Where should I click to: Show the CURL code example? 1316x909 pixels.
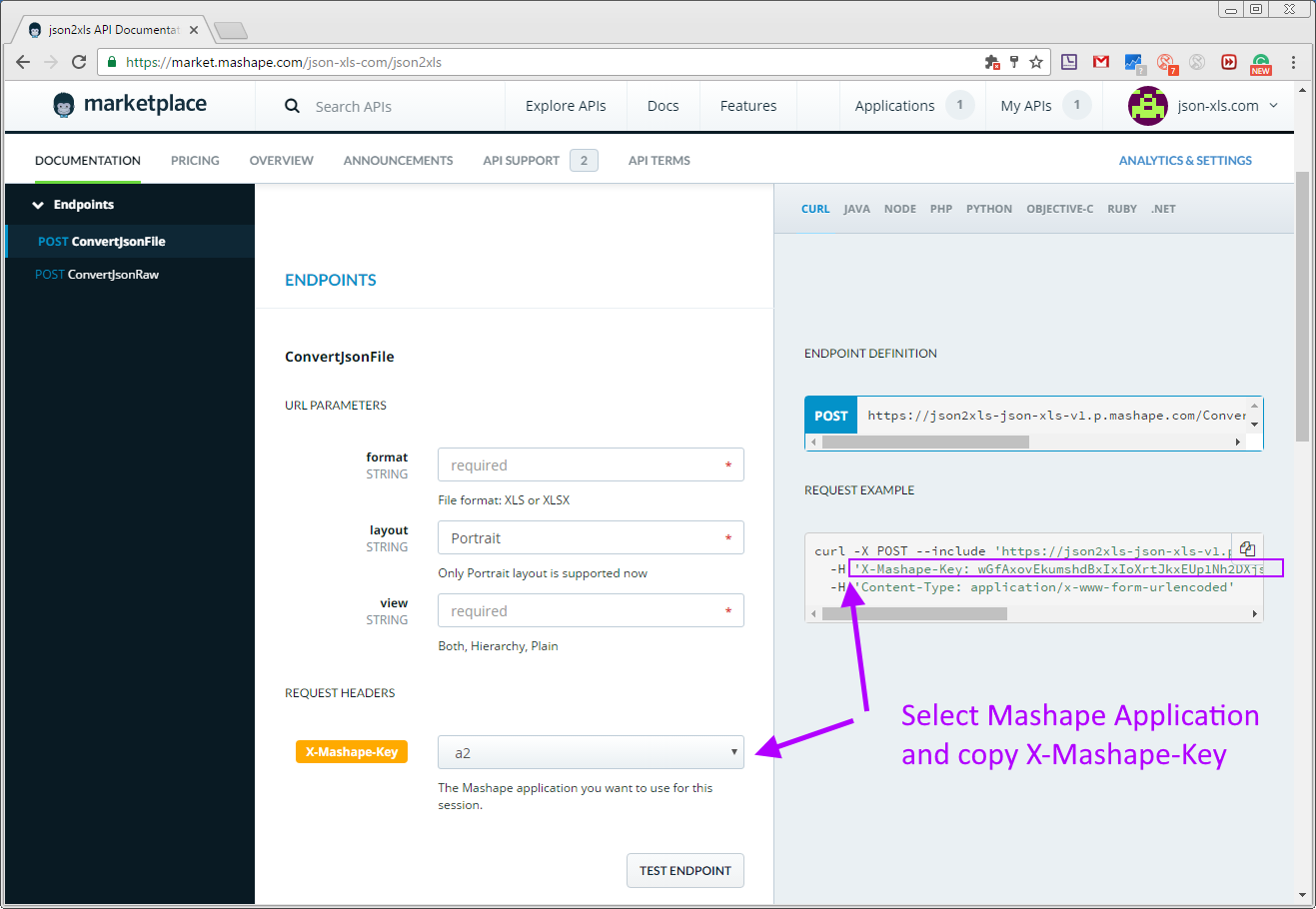tap(815, 209)
